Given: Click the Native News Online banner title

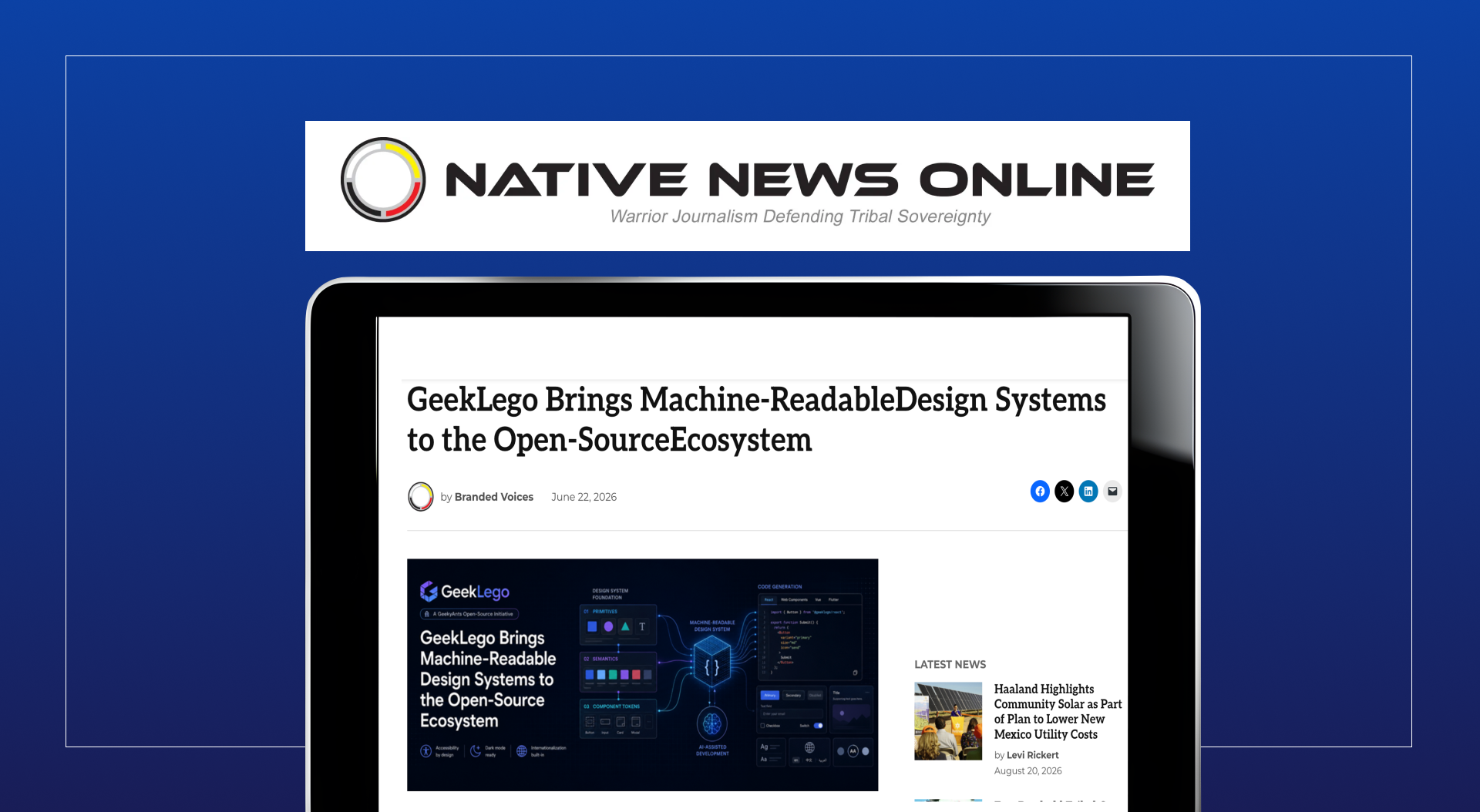Looking at the screenshot, I should [x=799, y=180].
